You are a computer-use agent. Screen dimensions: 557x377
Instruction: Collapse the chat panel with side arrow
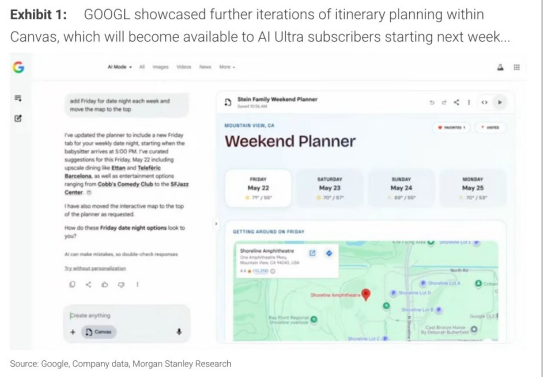pyautogui.click(x=216, y=223)
